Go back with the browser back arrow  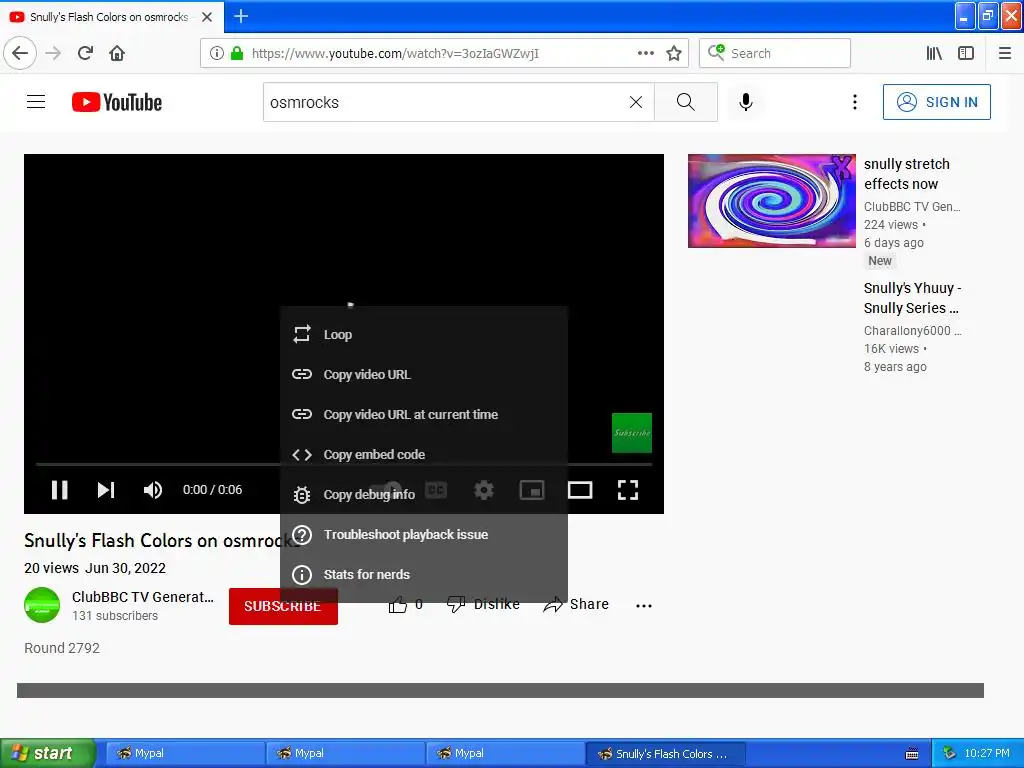coord(20,53)
